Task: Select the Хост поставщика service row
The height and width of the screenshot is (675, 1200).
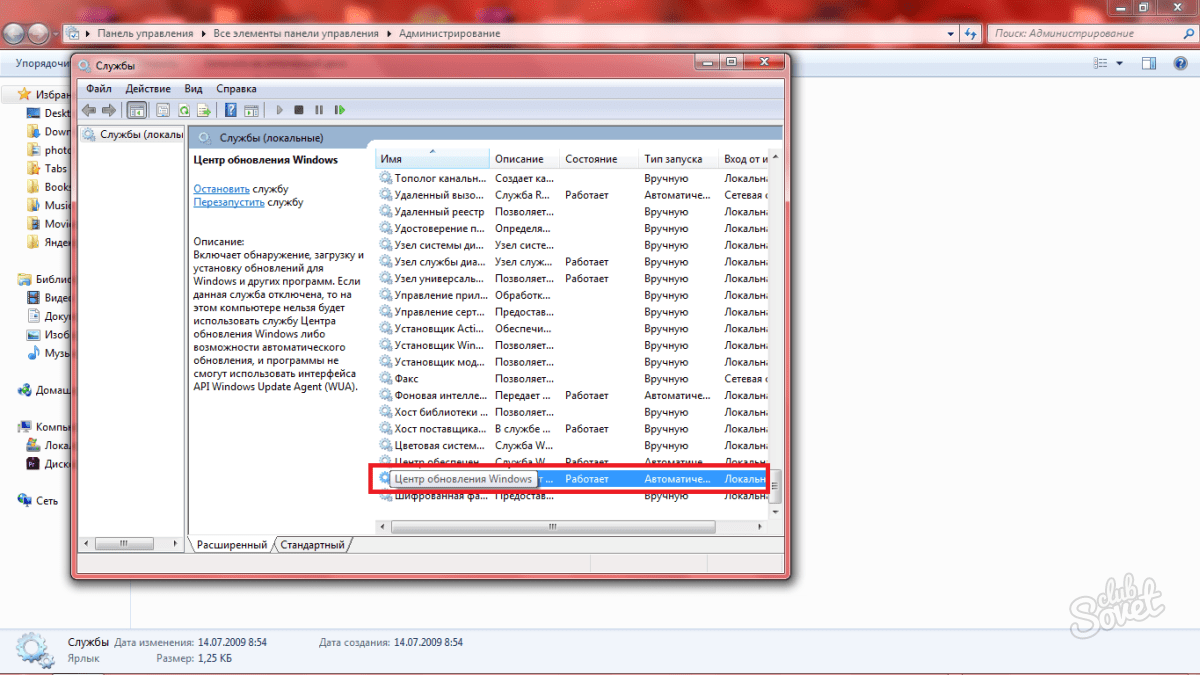Action: (573, 429)
